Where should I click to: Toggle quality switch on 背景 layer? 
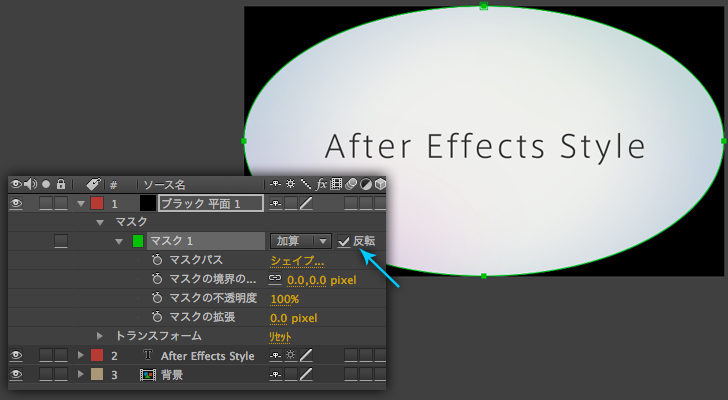point(306,374)
